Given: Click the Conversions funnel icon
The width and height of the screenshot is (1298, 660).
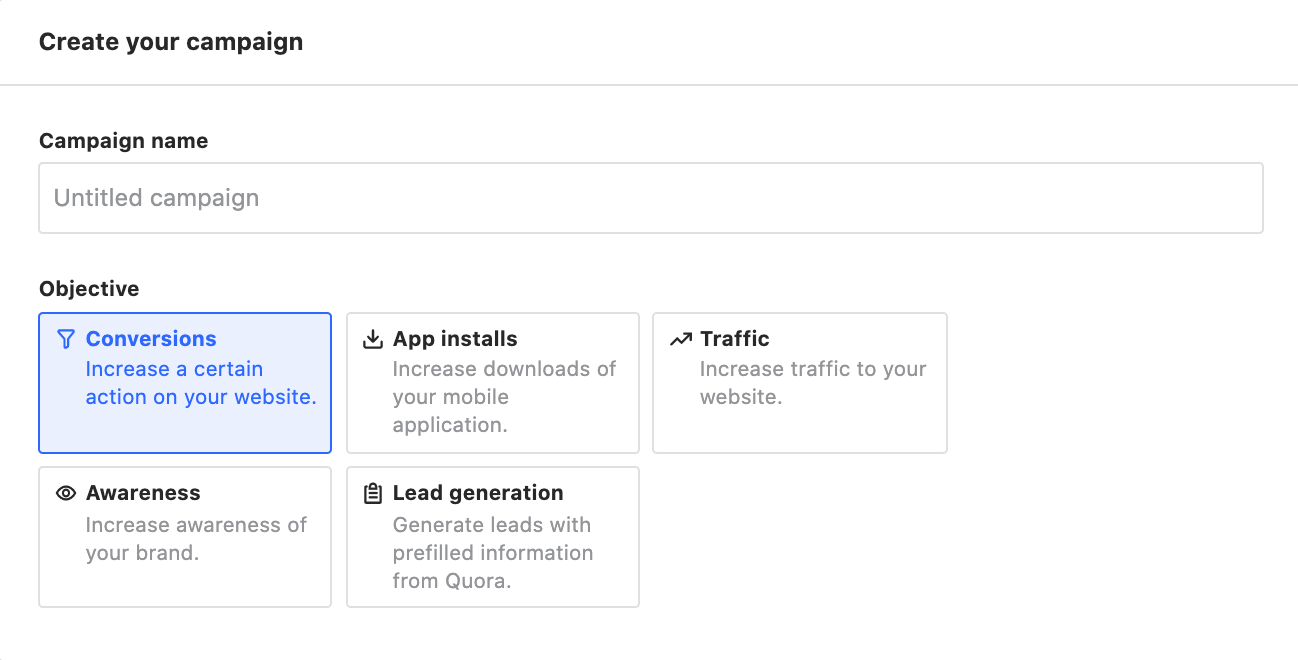Looking at the screenshot, I should [66, 339].
